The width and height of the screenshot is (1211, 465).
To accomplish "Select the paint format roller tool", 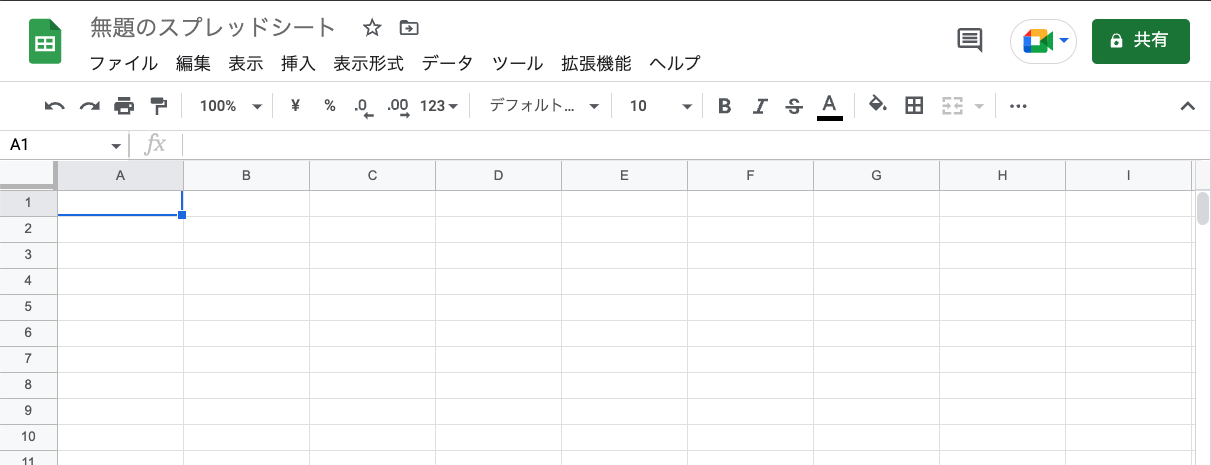I will point(158,106).
